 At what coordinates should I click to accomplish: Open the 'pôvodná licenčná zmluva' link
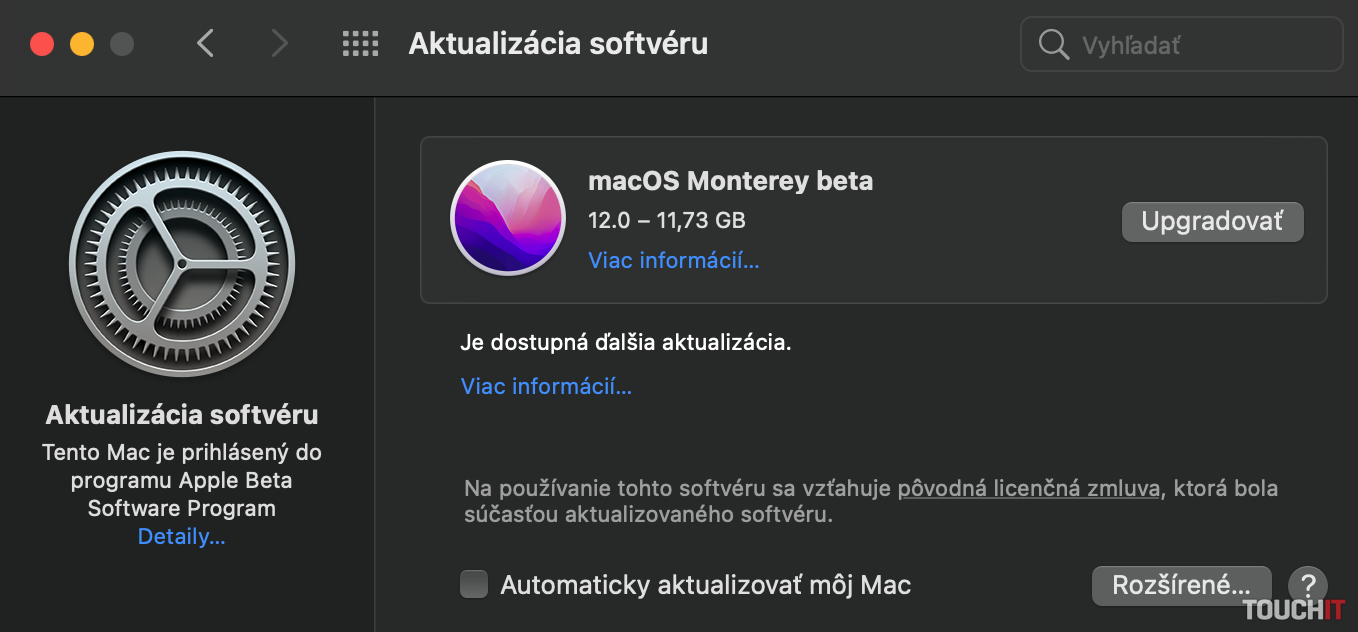click(1028, 489)
